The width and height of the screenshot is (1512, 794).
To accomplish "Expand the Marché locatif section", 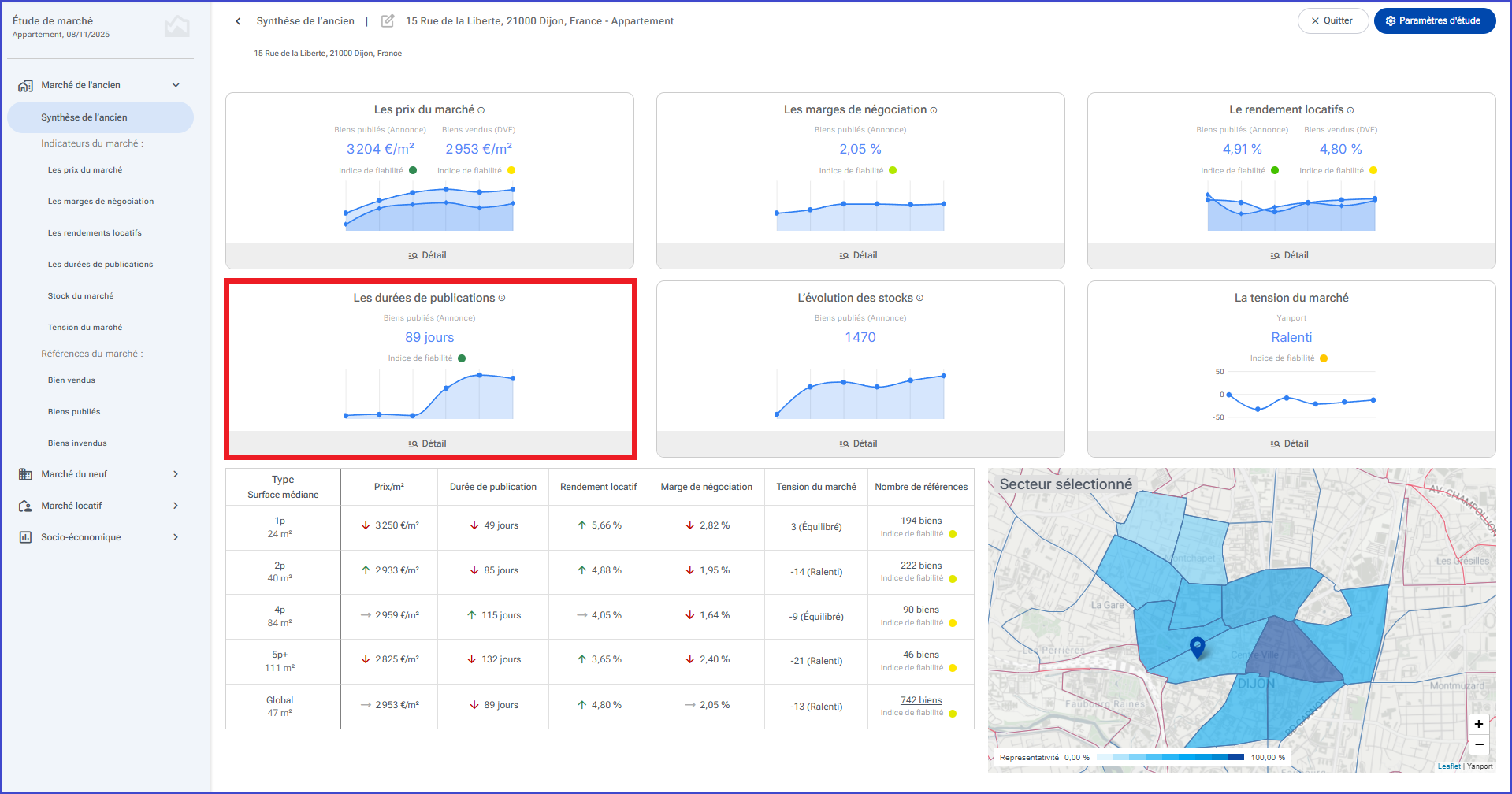I will pos(176,506).
